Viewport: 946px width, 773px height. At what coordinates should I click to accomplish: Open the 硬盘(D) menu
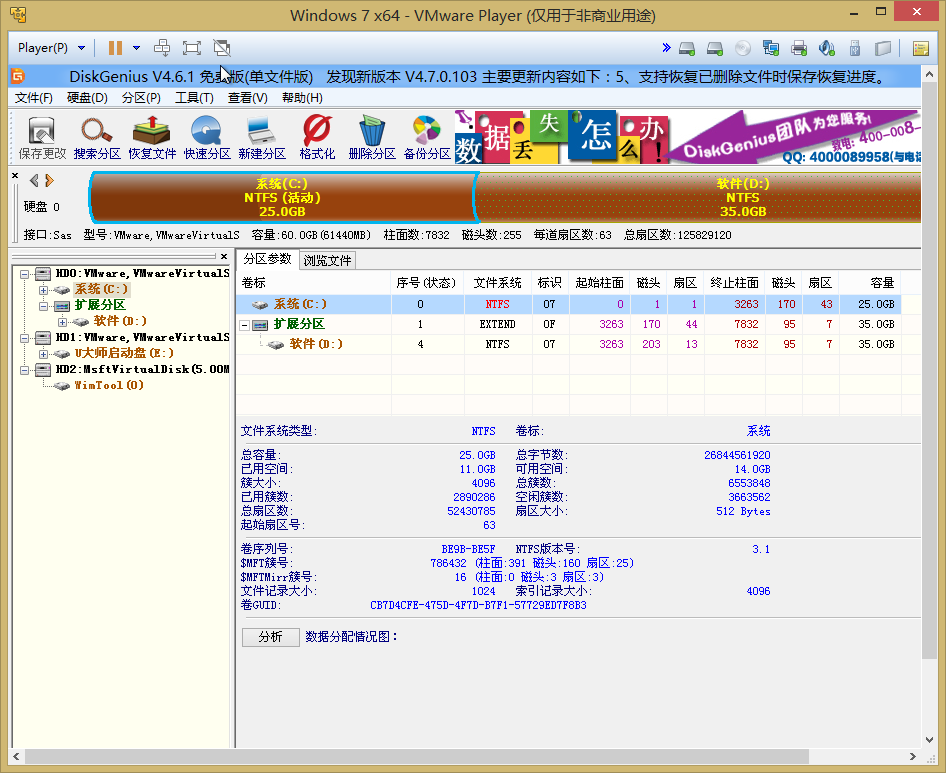(x=87, y=98)
